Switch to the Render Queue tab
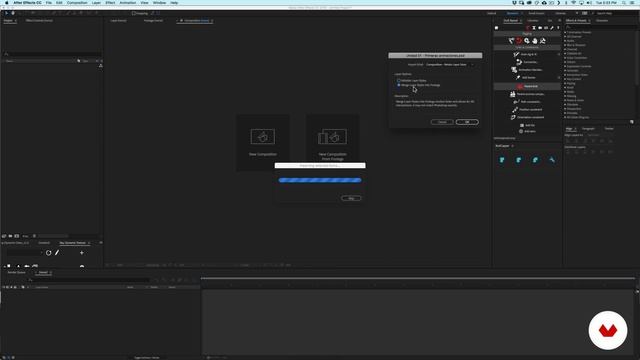The image size is (640, 360). click(16, 272)
